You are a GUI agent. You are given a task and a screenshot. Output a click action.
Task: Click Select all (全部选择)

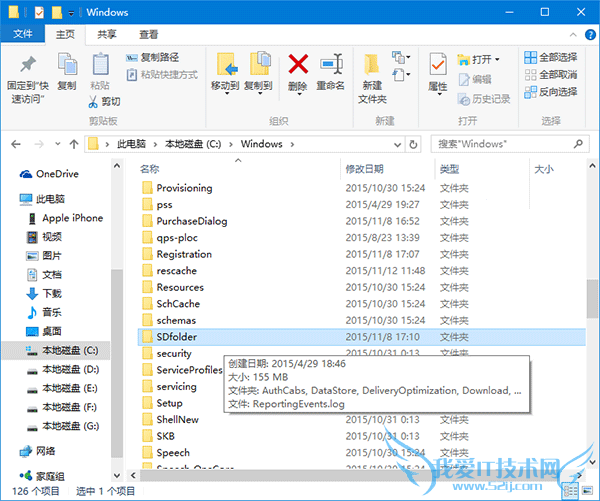551,57
